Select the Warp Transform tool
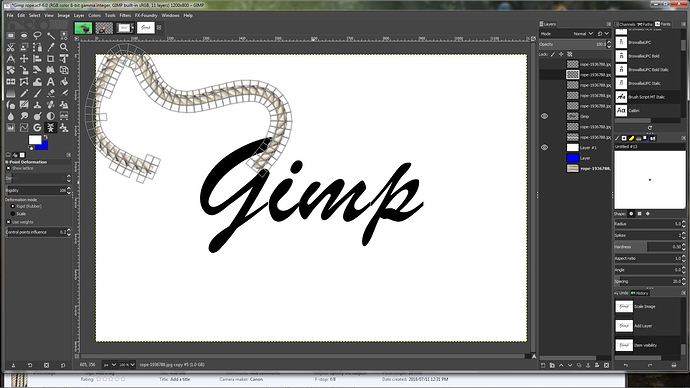The image size is (690, 388). [37, 82]
